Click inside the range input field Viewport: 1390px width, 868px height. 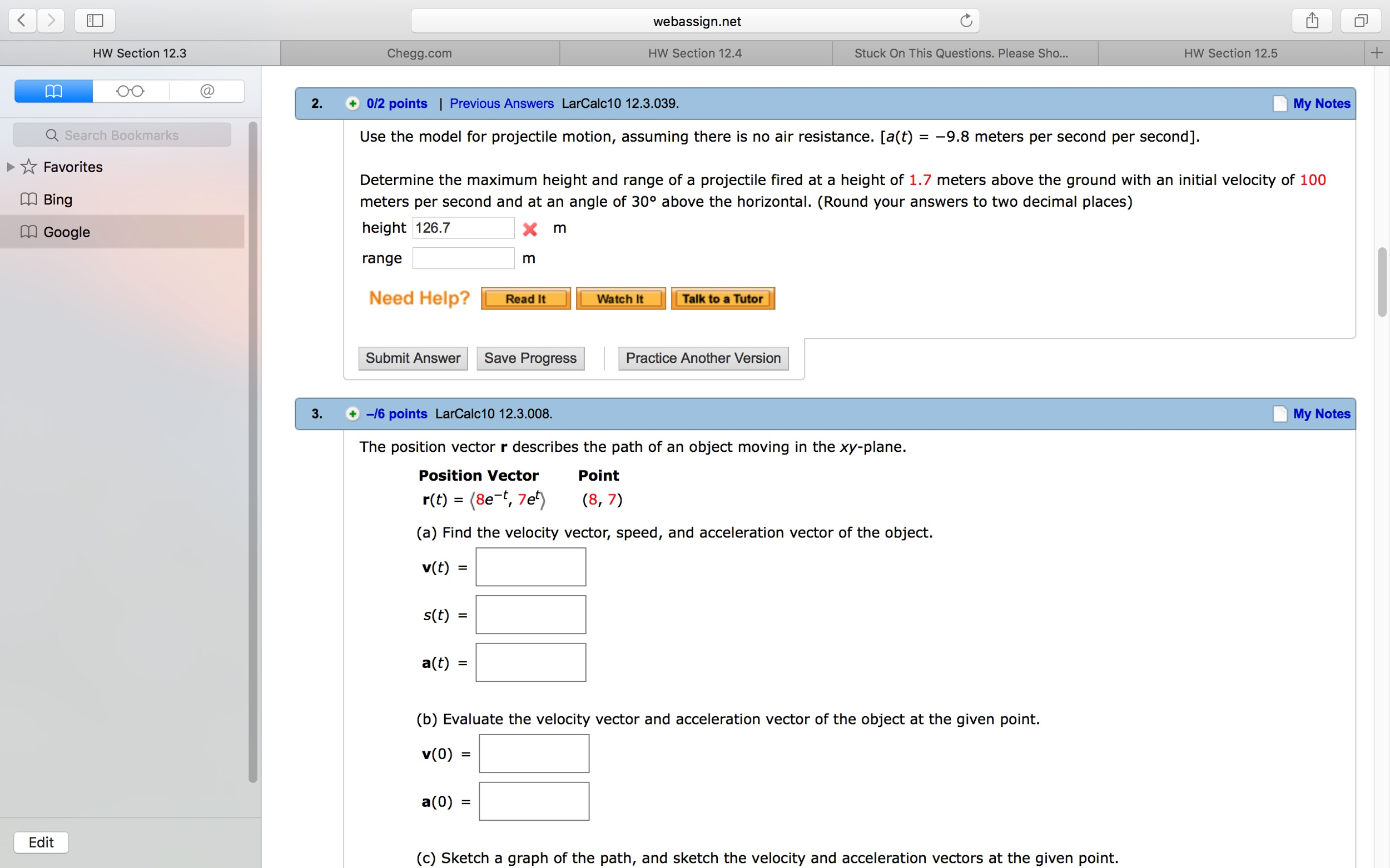[463, 258]
